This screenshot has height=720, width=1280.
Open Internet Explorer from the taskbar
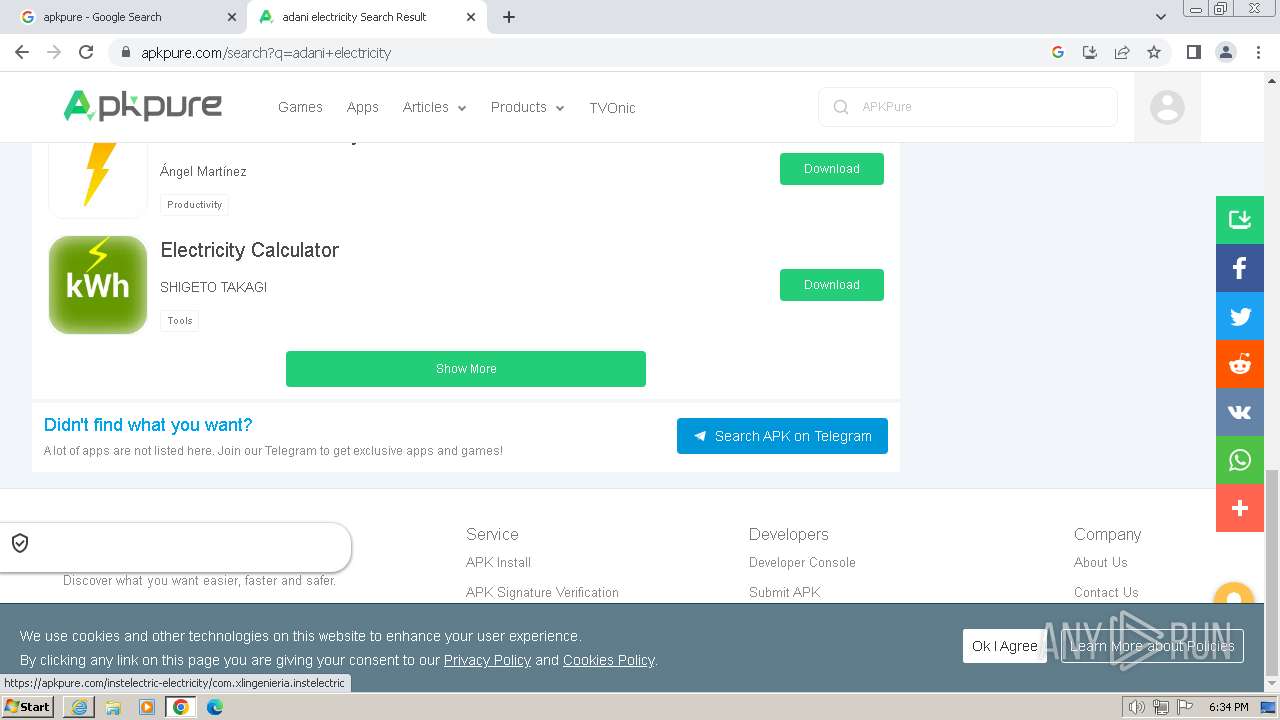(x=79, y=707)
